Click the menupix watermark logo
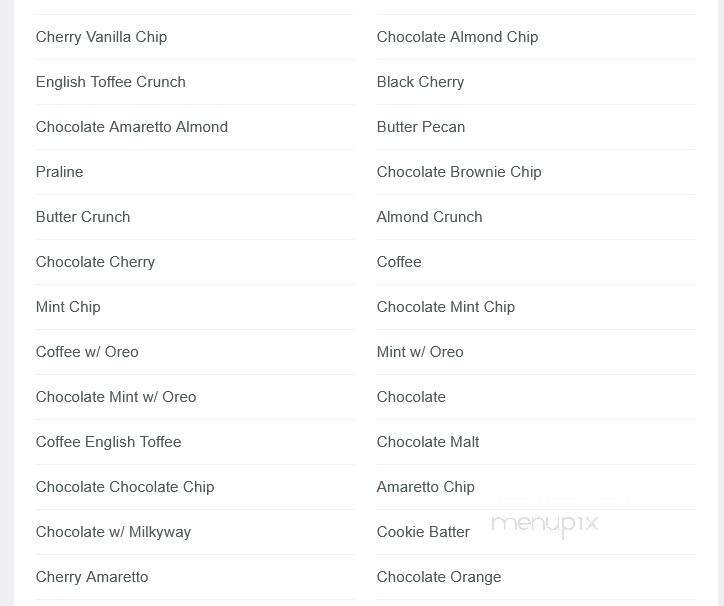724x606 pixels. click(545, 522)
